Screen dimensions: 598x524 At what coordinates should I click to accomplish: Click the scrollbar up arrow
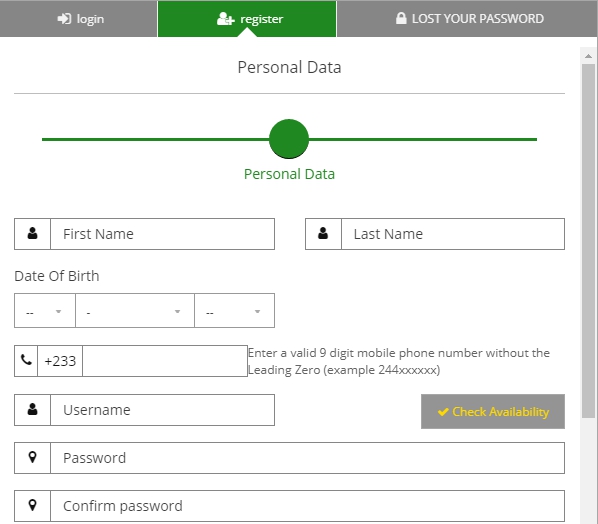point(588,56)
